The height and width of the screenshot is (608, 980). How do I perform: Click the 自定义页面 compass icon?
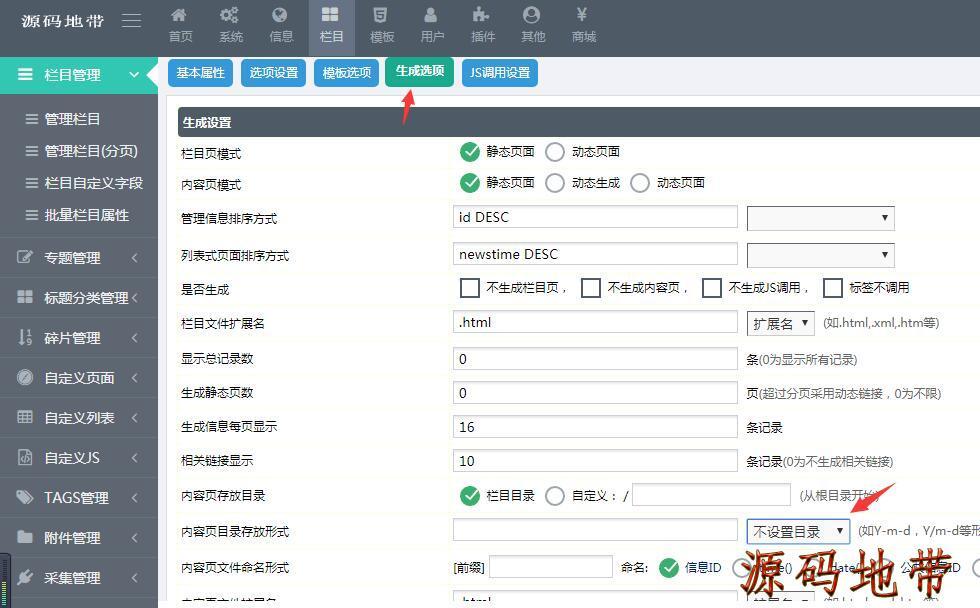coord(25,377)
